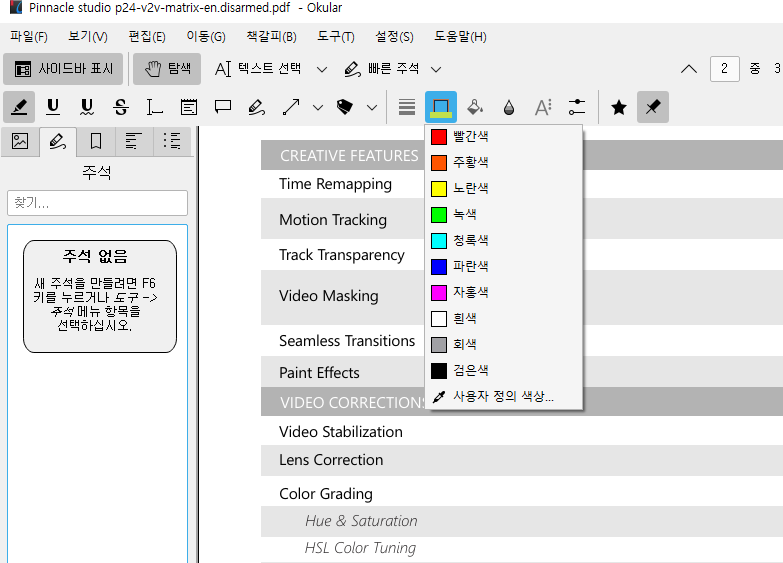Select the typewriter text tool
Screen dimensions: 783x563
155,107
